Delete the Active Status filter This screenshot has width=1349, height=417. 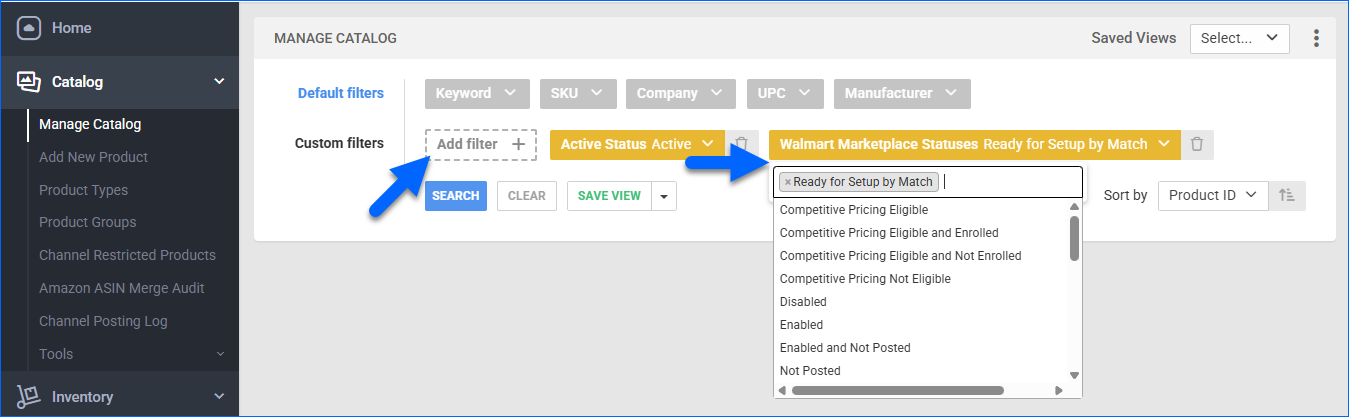[740, 144]
